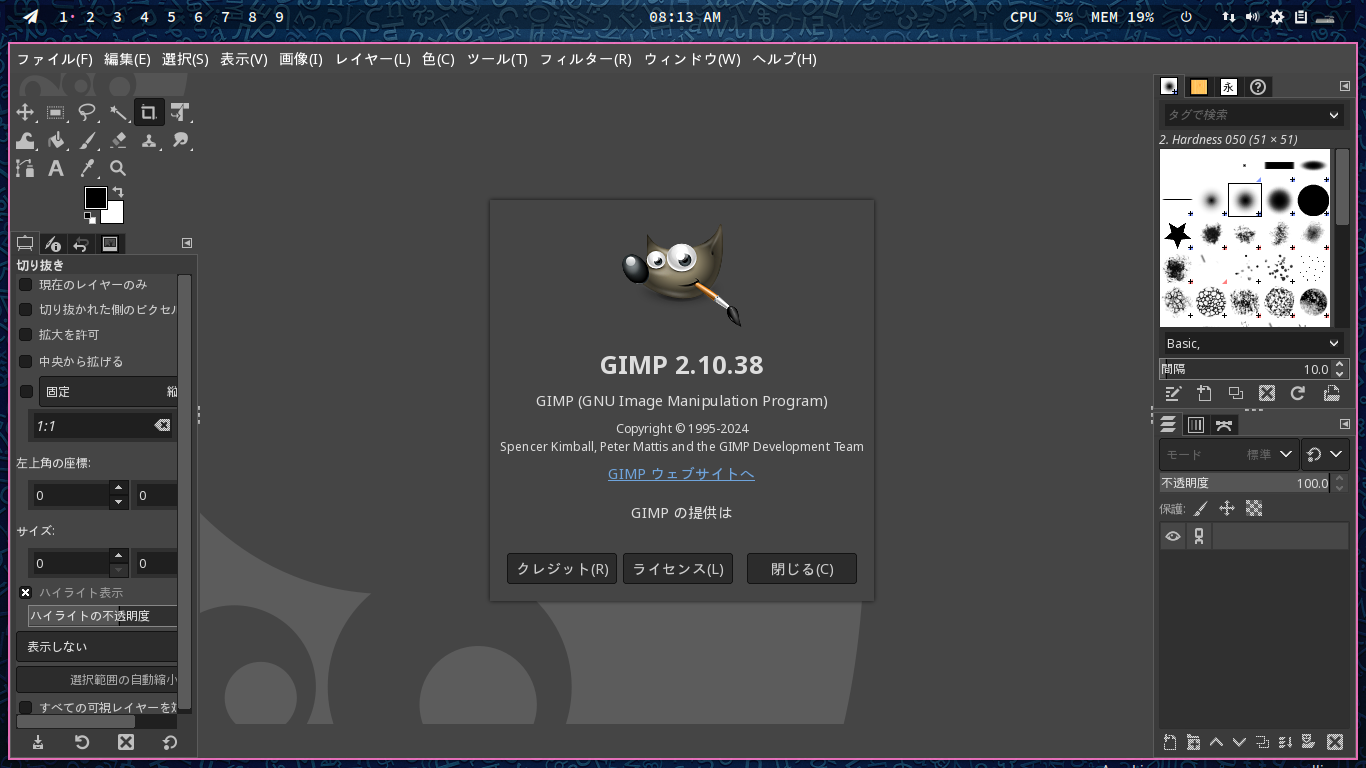This screenshot has height=768, width=1366.
Task: Select the Bucket Fill tool
Action: (x=57, y=141)
